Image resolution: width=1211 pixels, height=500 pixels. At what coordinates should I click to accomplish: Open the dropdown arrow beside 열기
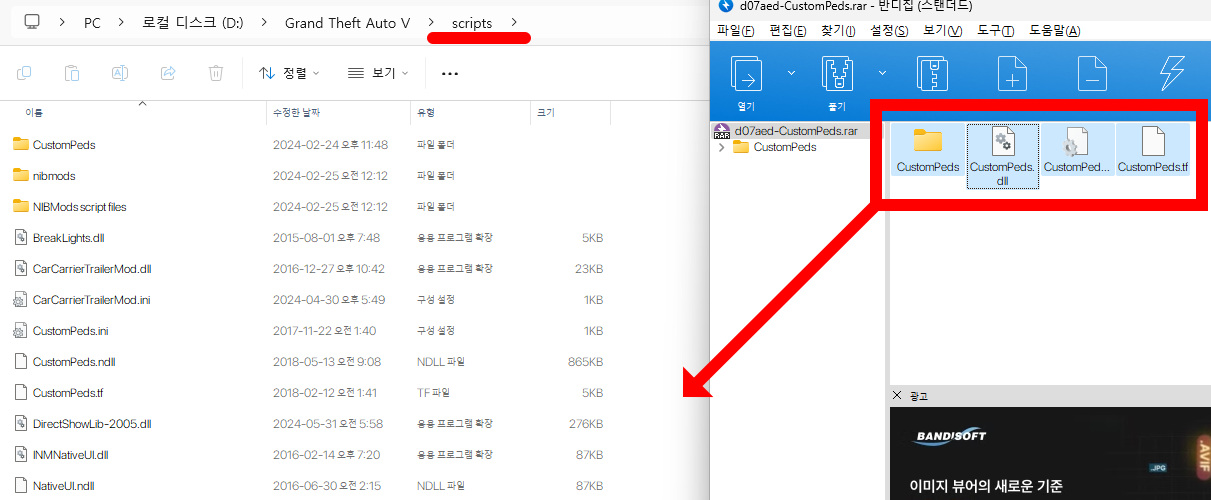click(x=791, y=72)
